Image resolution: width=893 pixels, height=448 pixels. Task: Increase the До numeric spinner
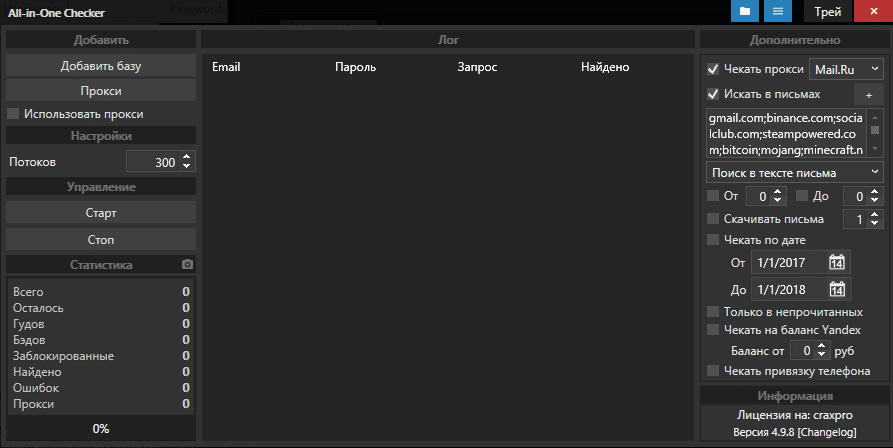click(x=874, y=192)
